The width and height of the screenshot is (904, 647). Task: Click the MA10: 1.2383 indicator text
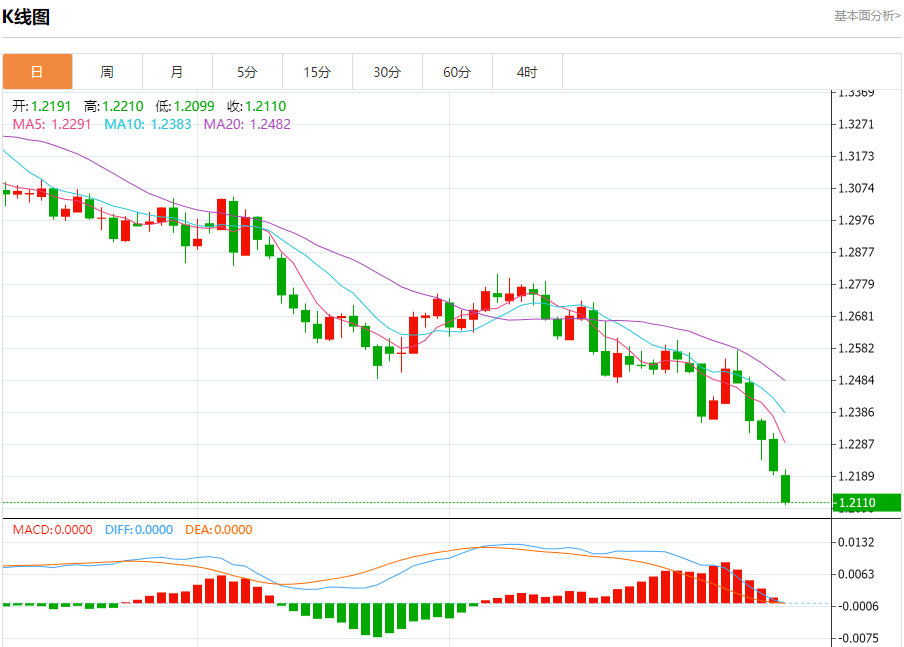pyautogui.click(x=148, y=124)
